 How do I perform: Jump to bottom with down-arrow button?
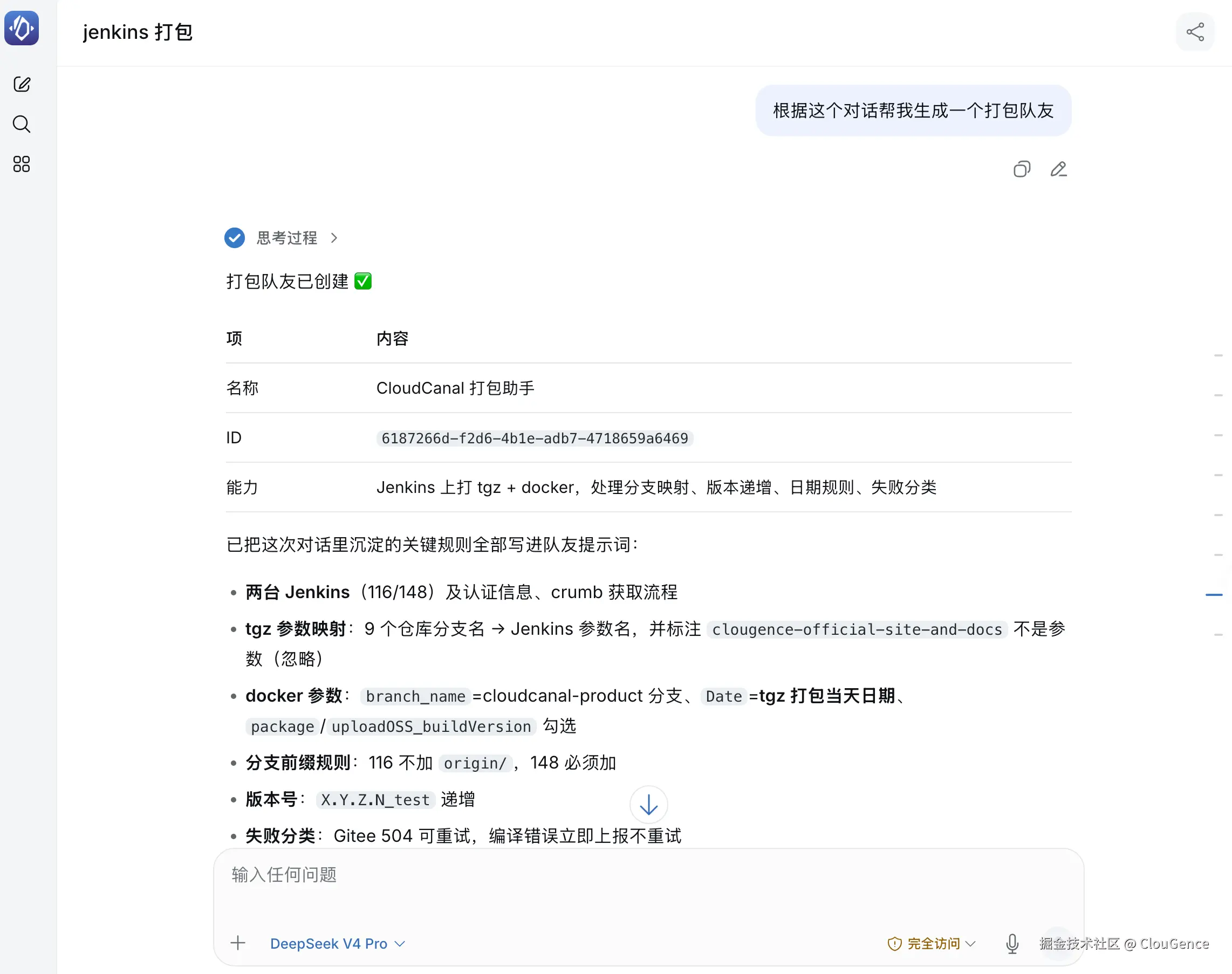(648, 805)
